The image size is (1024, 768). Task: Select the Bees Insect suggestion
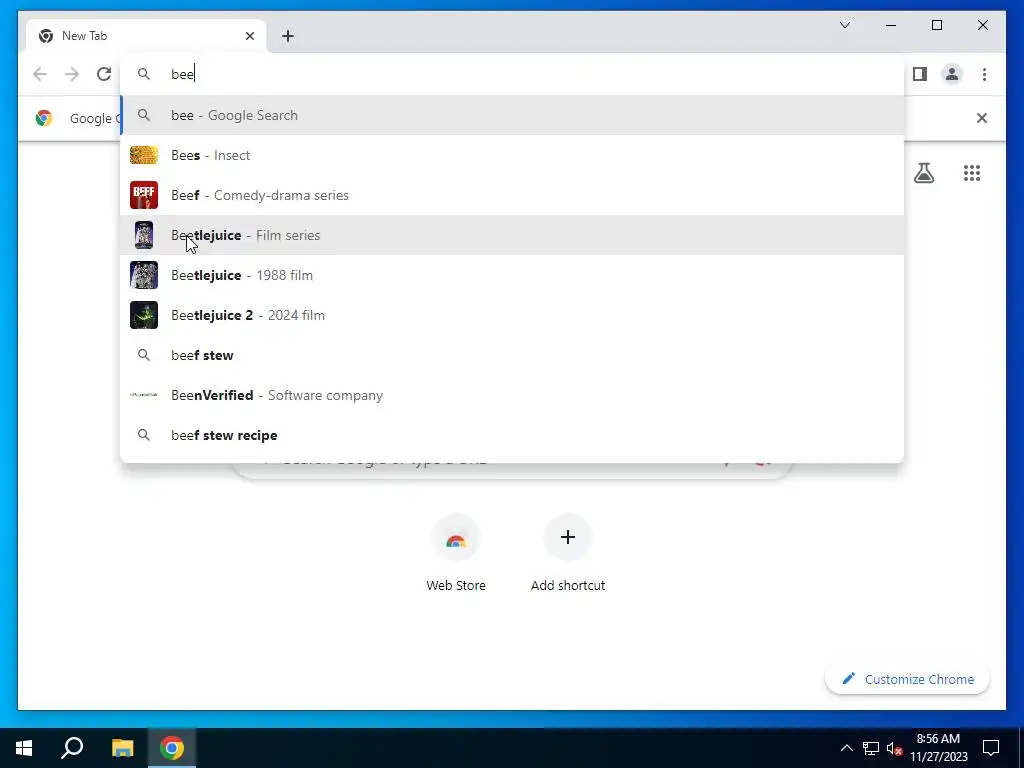(512, 155)
